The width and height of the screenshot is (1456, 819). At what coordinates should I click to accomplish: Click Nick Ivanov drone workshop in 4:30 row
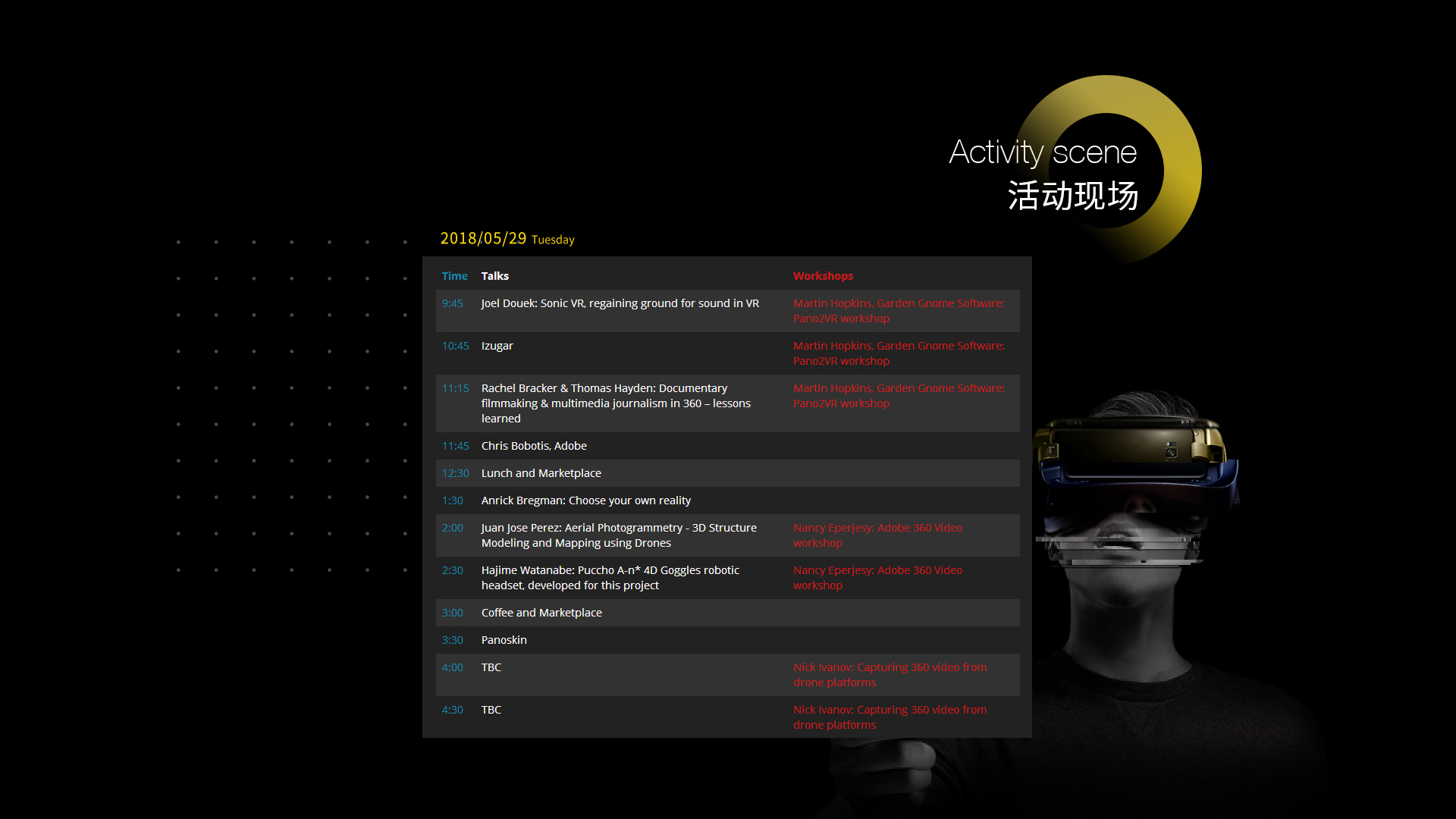(x=890, y=717)
